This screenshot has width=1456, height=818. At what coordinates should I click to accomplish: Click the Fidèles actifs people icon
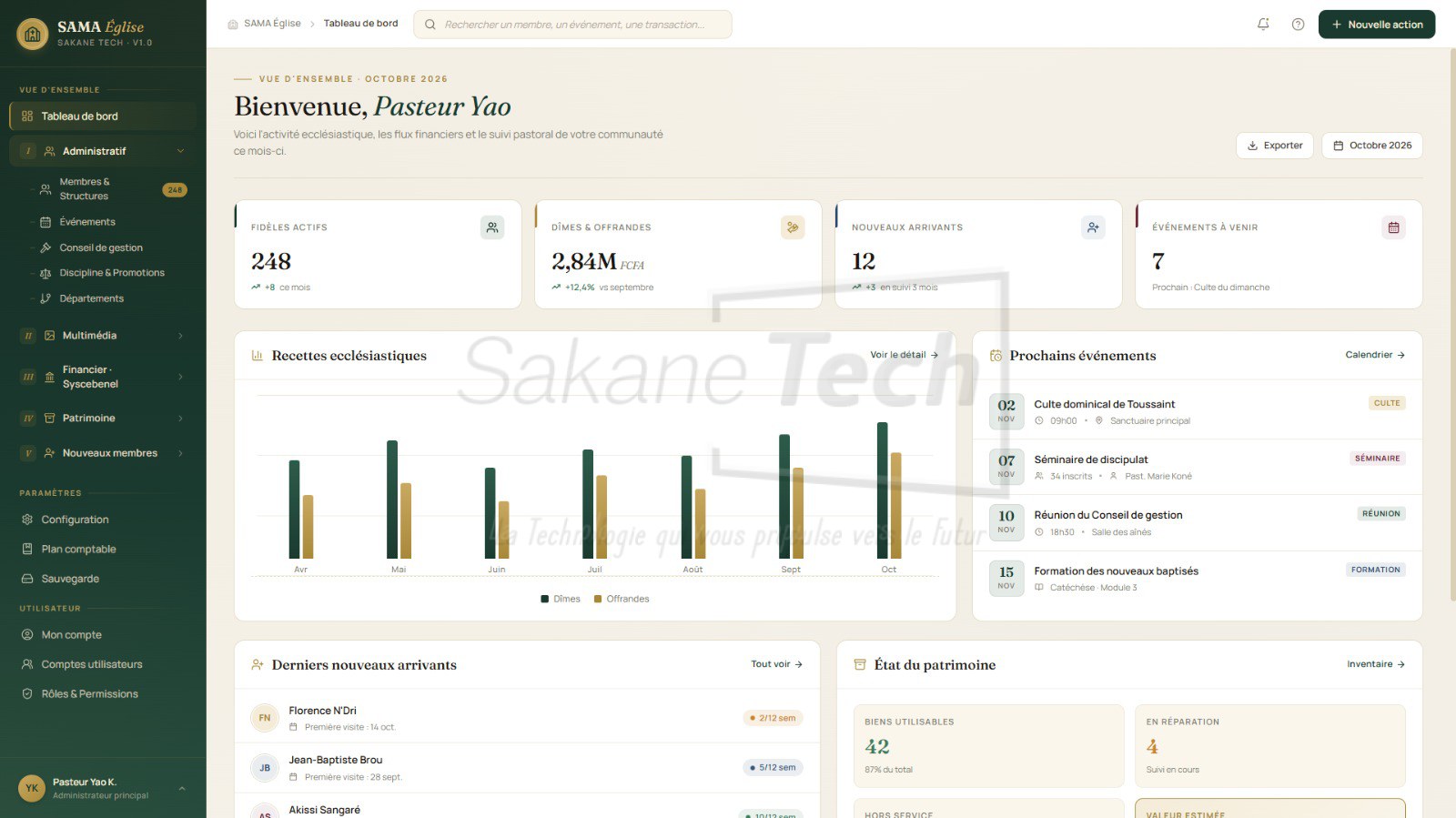(492, 227)
